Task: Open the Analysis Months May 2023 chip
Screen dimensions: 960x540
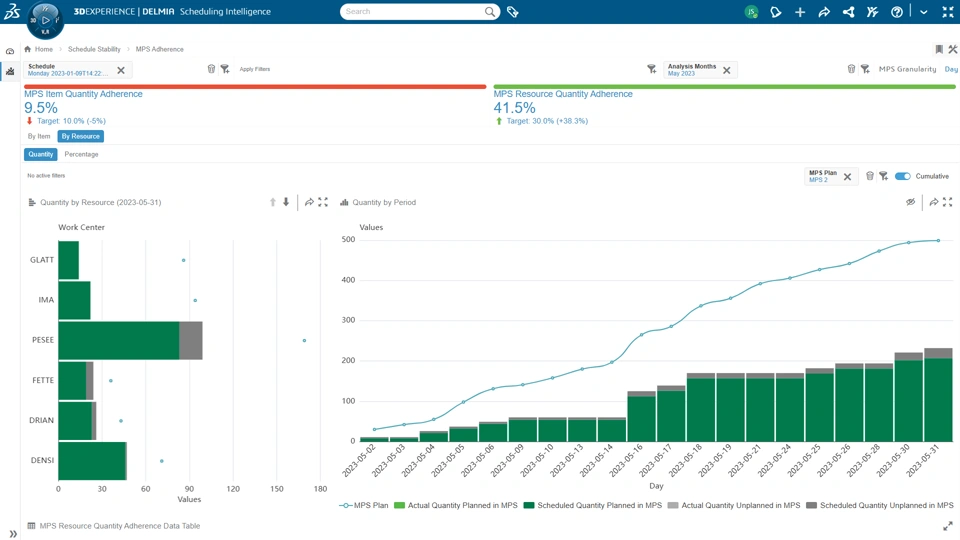Action: [692, 70]
